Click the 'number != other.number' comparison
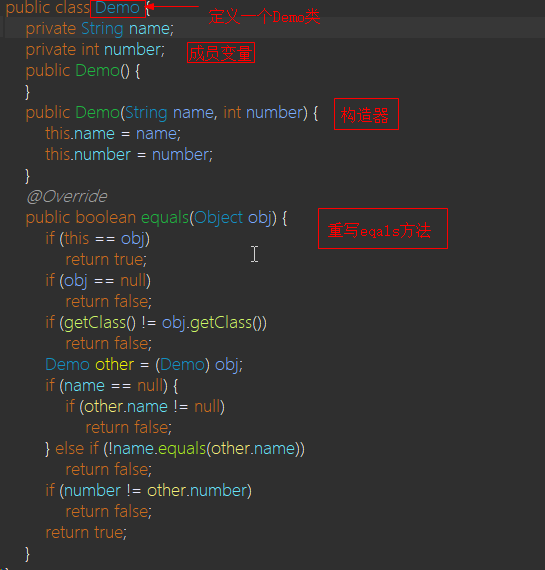545x570 pixels. click(x=156, y=491)
